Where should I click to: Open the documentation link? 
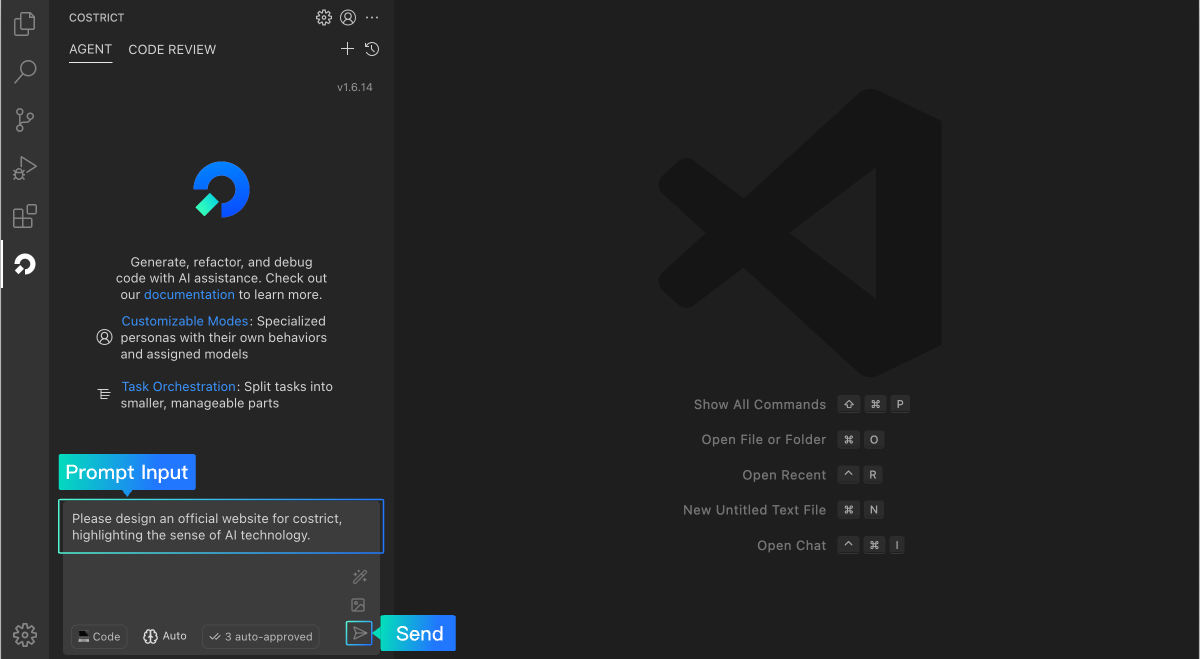(x=189, y=294)
